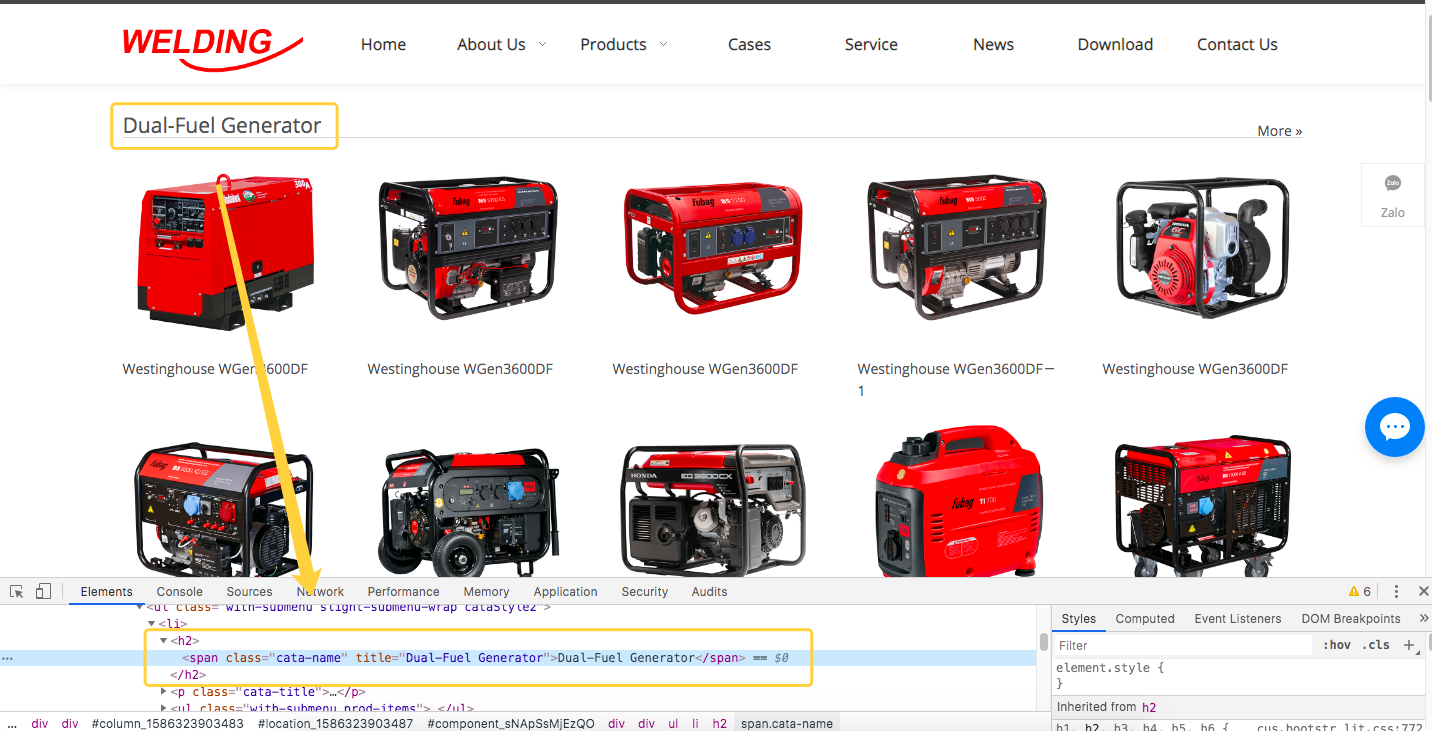The width and height of the screenshot is (1432, 731).
Task: Close the DevTools panel
Action: coord(1423,591)
